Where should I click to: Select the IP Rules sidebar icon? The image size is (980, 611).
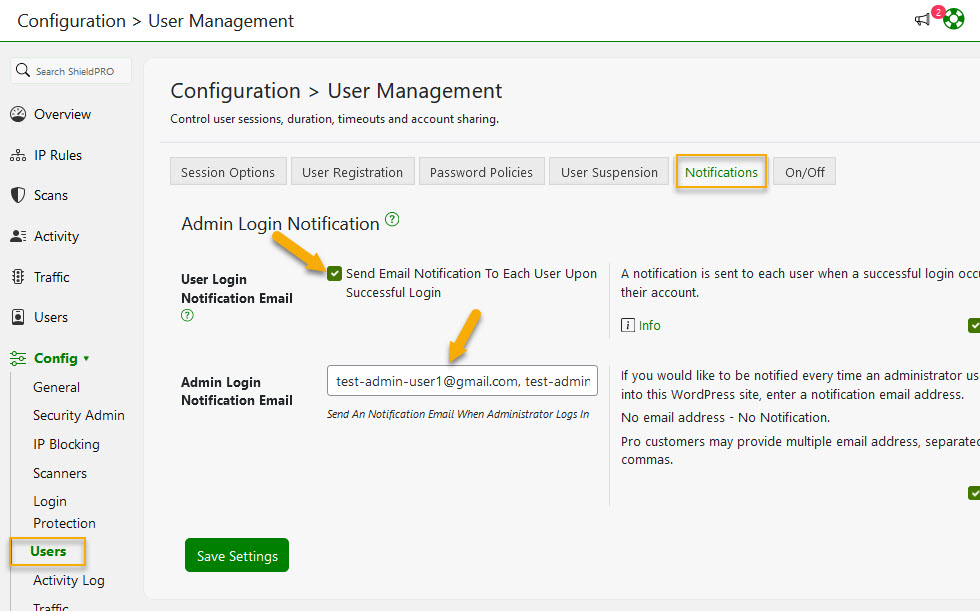(x=17, y=155)
